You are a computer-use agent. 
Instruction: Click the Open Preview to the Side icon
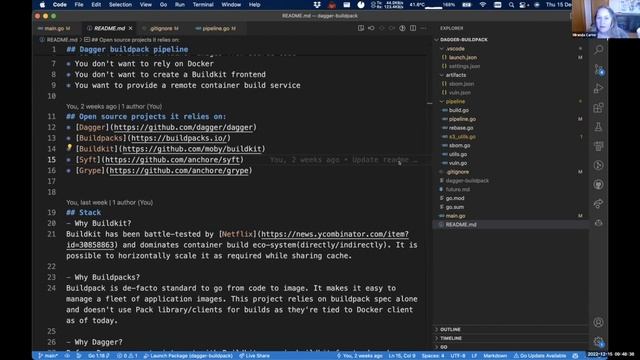pyautogui.click(x=361, y=28)
